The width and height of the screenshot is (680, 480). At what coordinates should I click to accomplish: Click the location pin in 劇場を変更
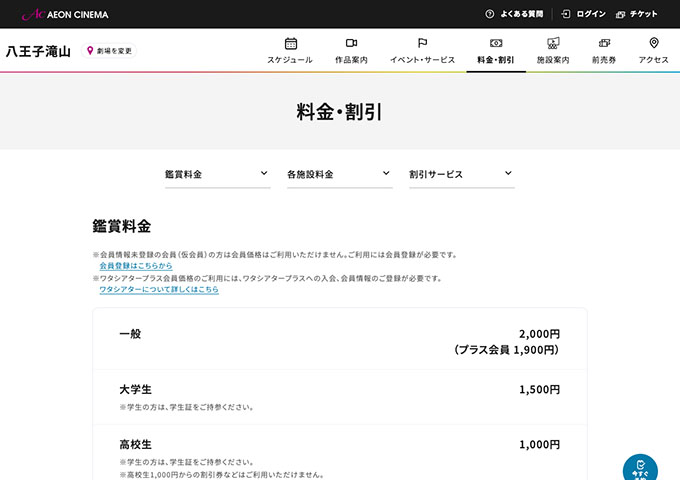click(x=90, y=51)
